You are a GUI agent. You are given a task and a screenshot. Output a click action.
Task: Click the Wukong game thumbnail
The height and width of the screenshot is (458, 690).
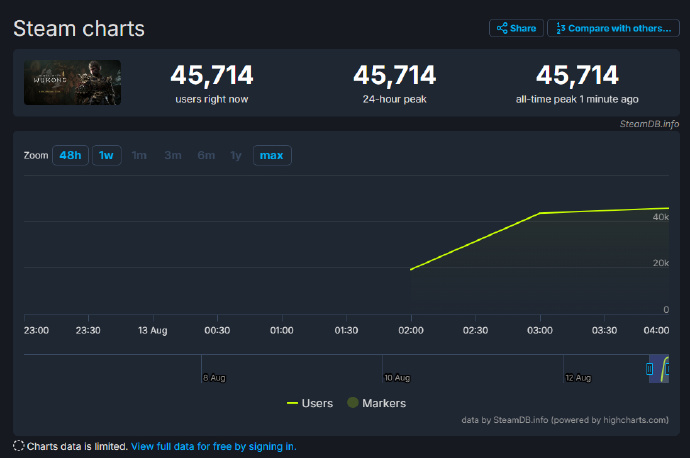(x=72, y=83)
